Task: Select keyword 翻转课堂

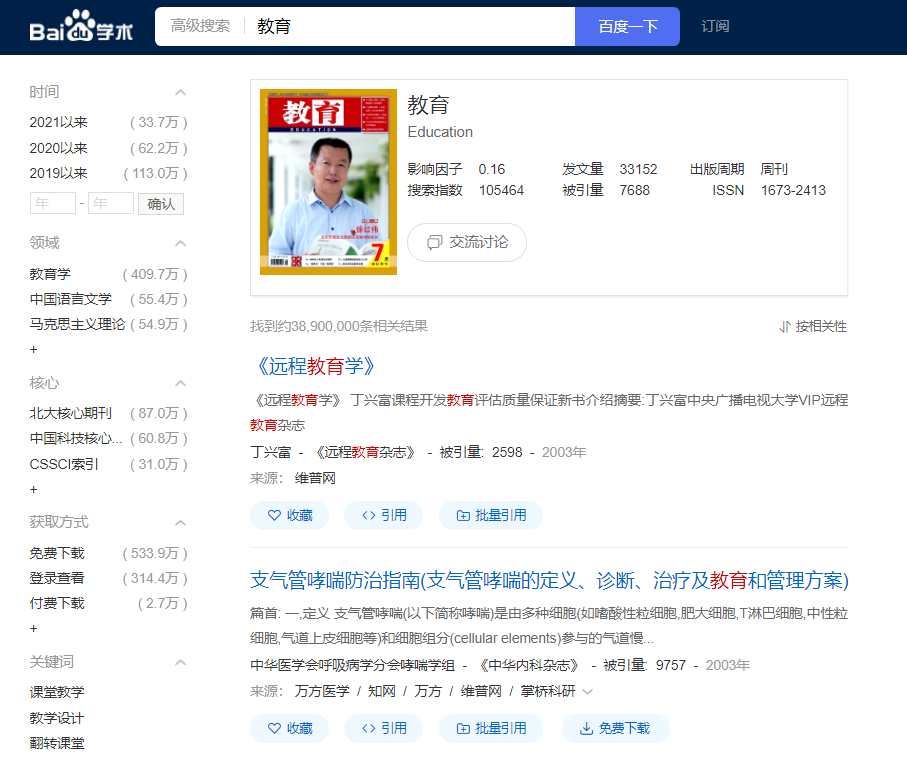Action: [57, 744]
